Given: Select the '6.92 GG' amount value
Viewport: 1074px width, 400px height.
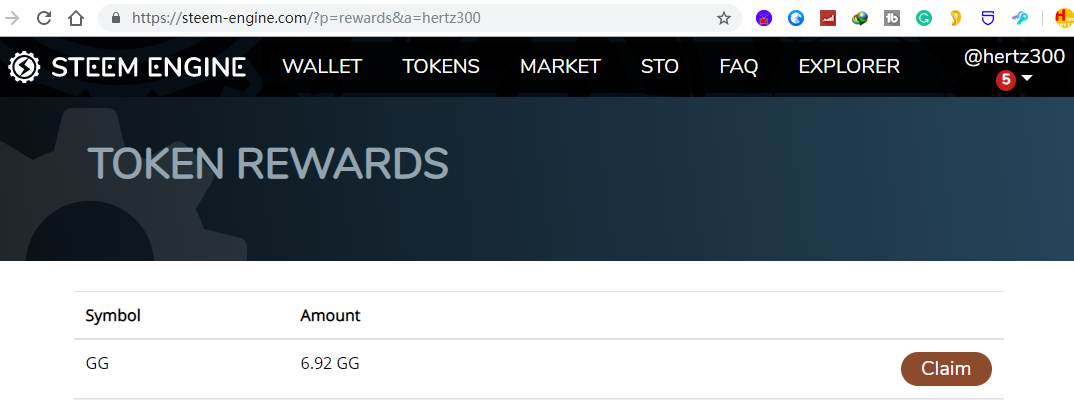Looking at the screenshot, I should [x=330, y=364].
